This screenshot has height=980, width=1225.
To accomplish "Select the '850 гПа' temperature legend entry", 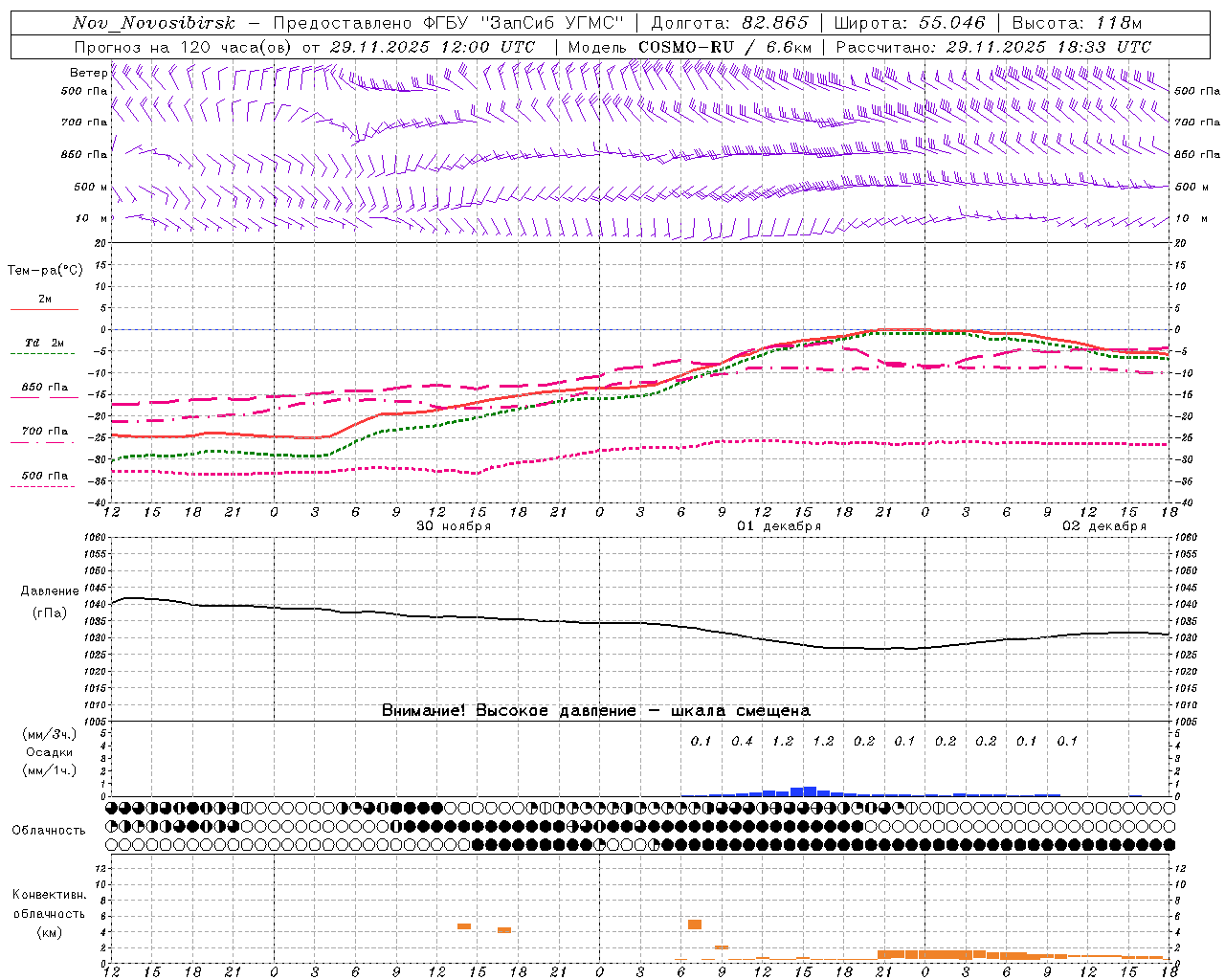I will tap(44, 388).
